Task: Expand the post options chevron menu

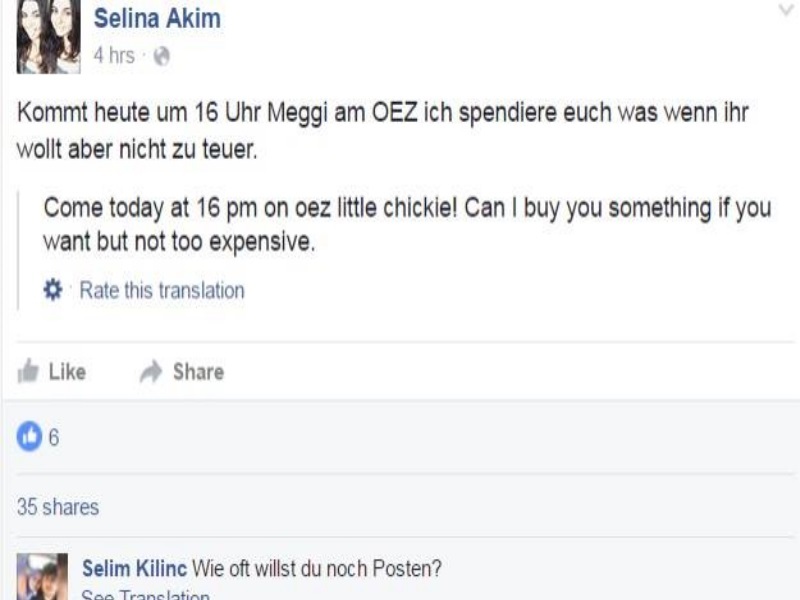Action: (x=786, y=10)
